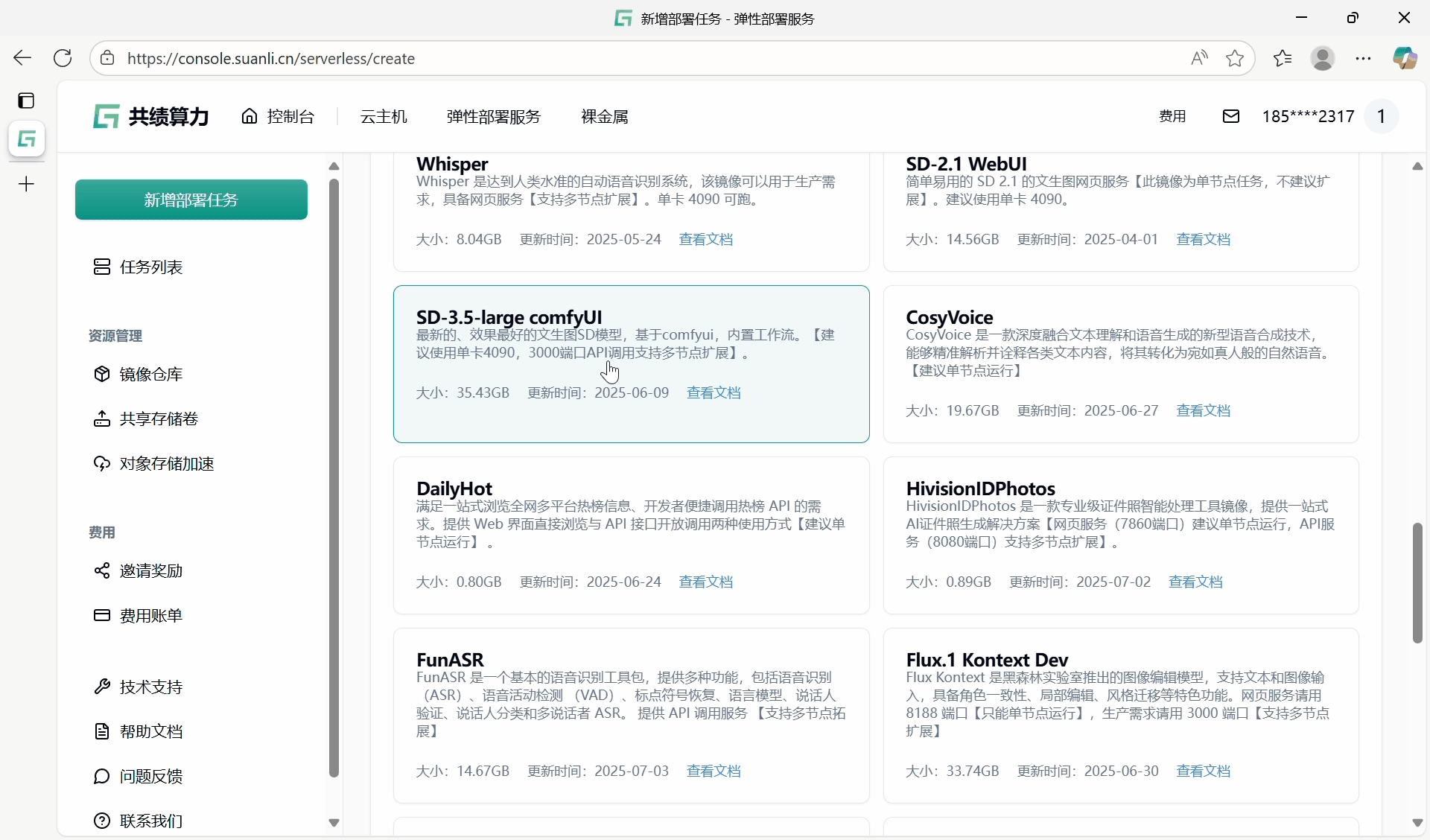Click sidebar scrollbar down arrow
The width and height of the screenshot is (1430, 840).
click(x=334, y=823)
